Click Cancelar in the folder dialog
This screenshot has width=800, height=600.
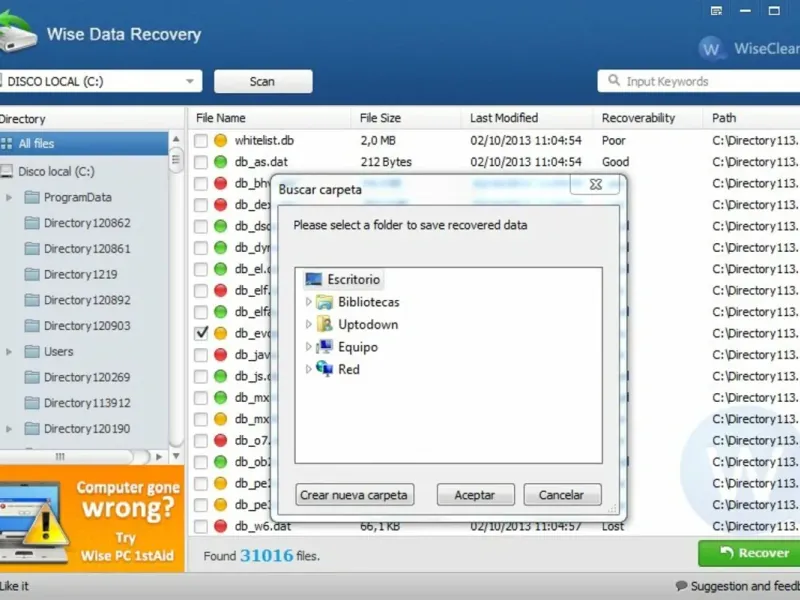point(562,495)
